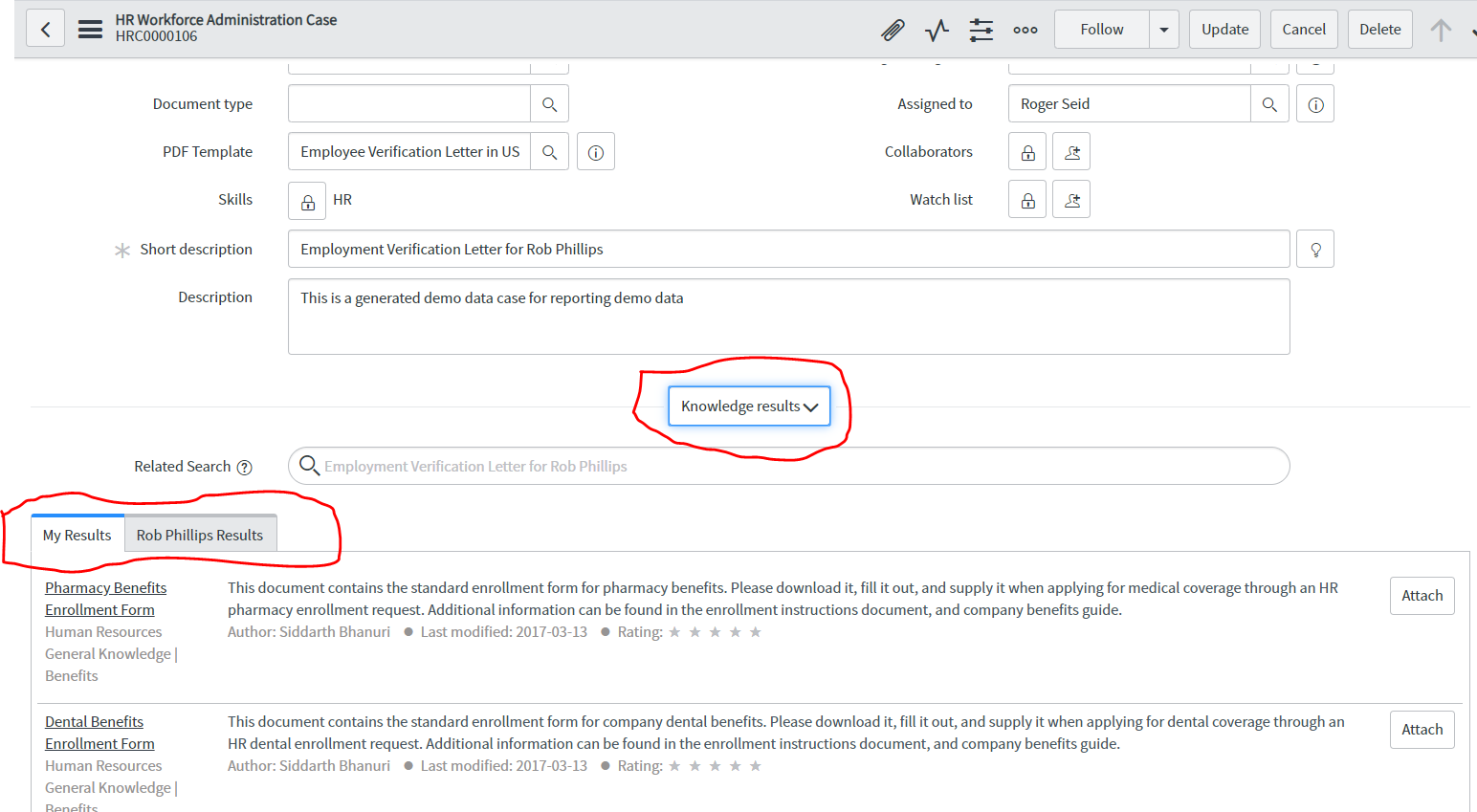Select 'HR Workforce Administration Case' title
The image size is (1477, 812).
227,19
